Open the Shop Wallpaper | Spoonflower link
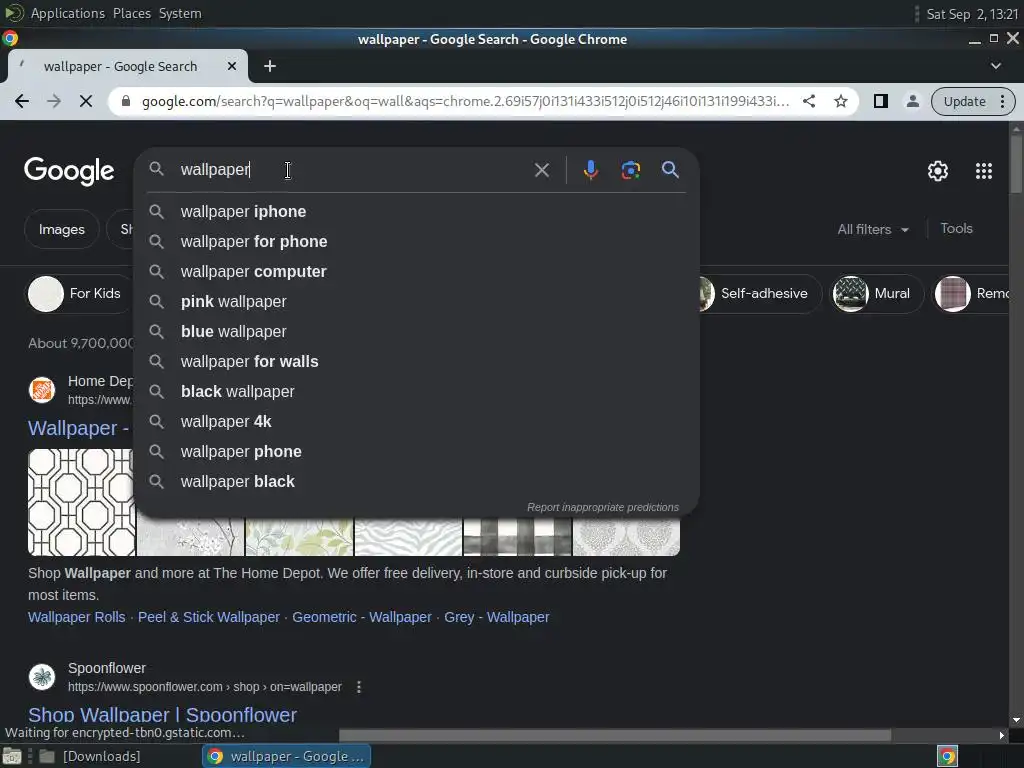The image size is (1024, 768). (162, 714)
